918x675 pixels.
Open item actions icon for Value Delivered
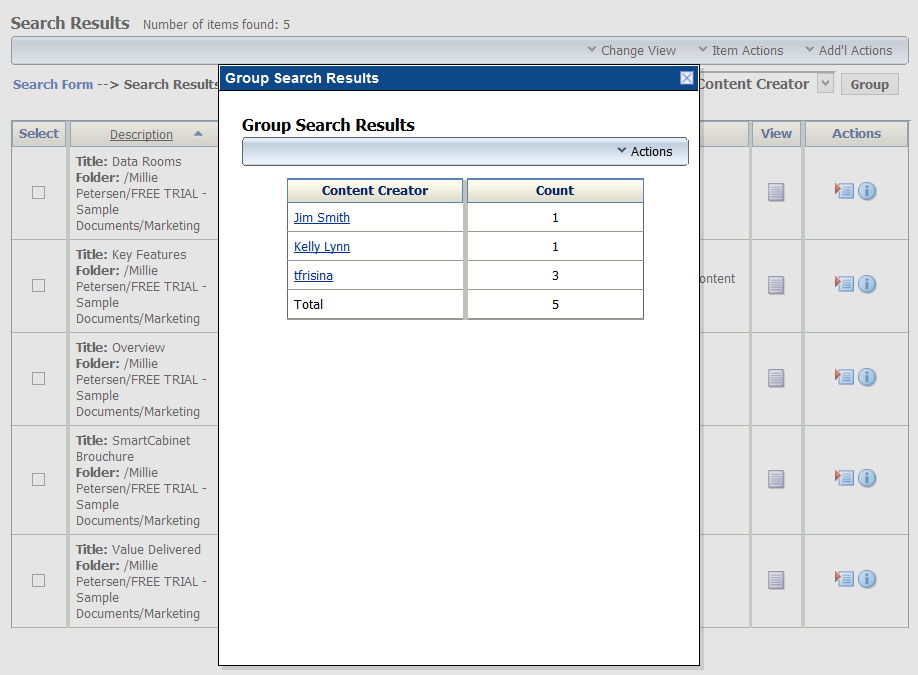pyautogui.click(x=844, y=579)
